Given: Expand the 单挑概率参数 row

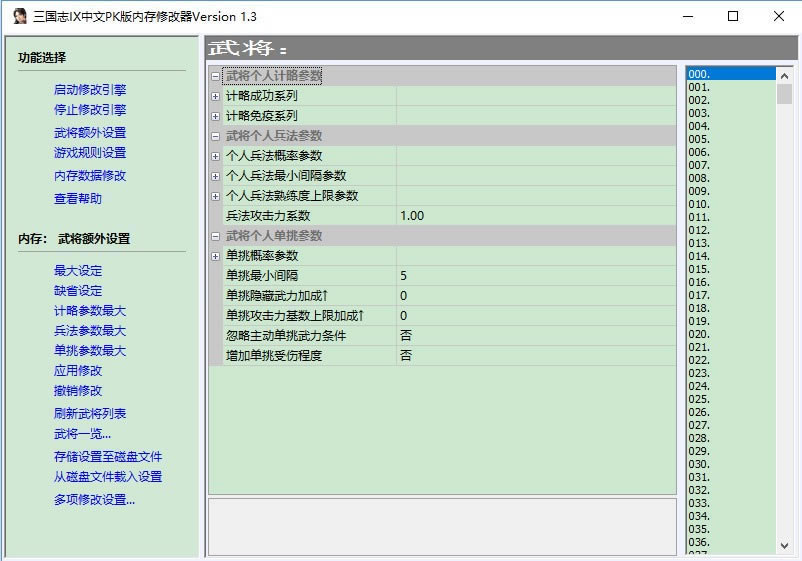Looking at the screenshot, I should (x=216, y=256).
